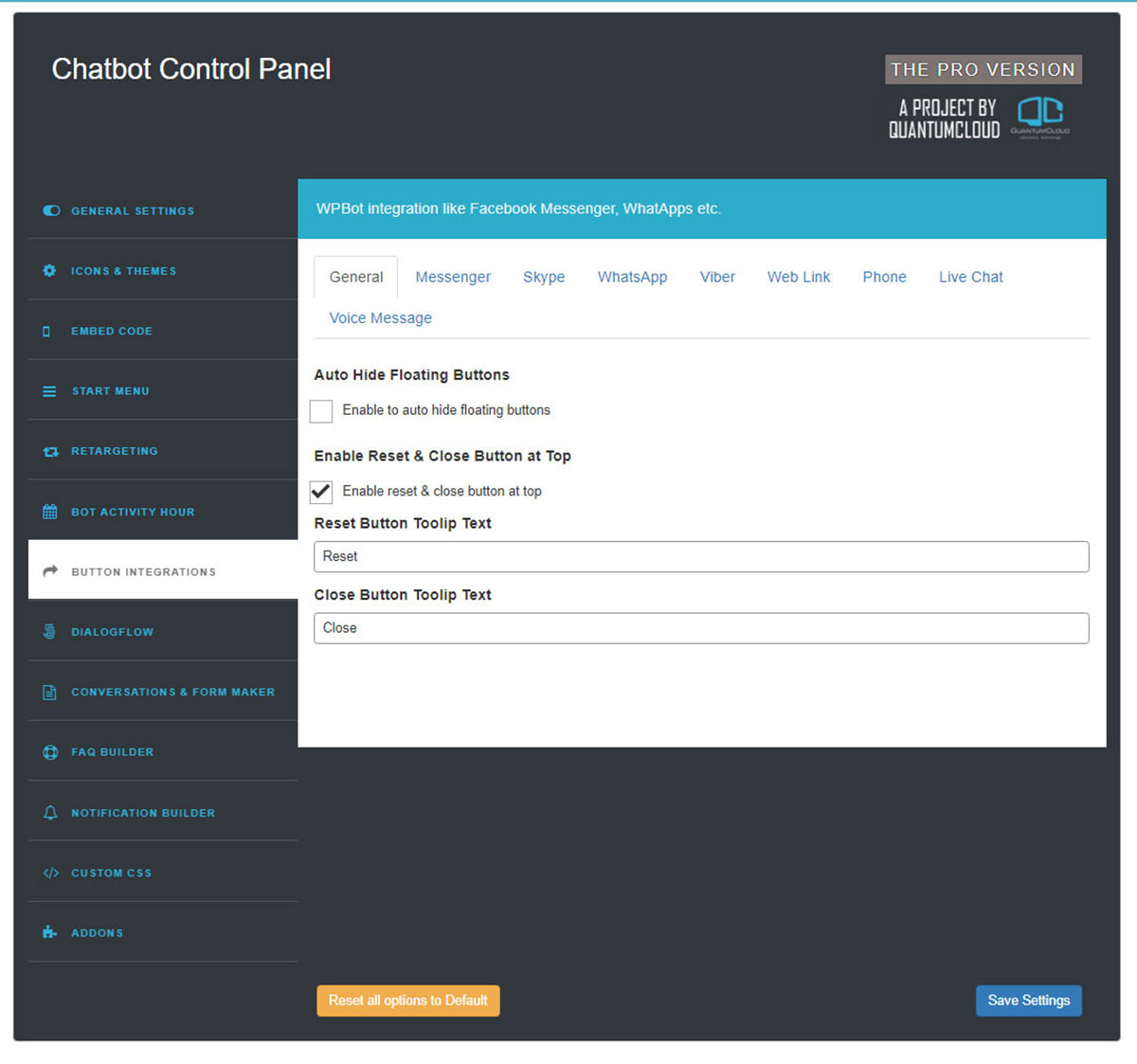
Task: Click the Start Menu hamburger icon
Action: point(49,391)
